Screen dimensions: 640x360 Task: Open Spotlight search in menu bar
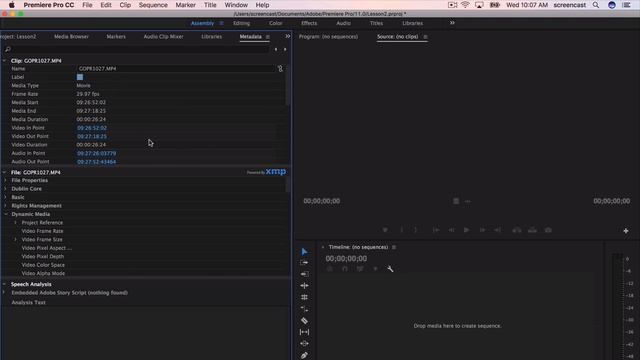click(596, 5)
